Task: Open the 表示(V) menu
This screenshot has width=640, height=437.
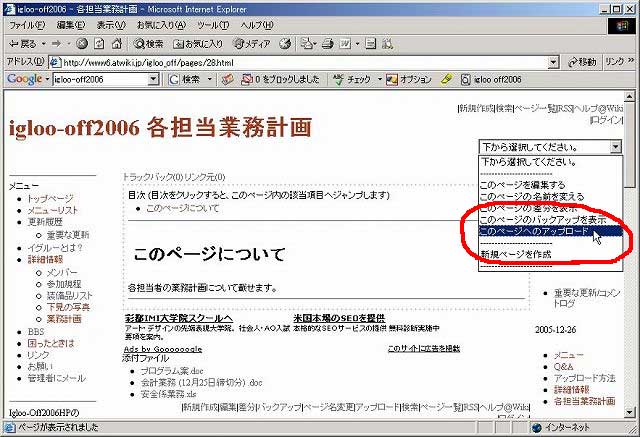Action: [111, 25]
